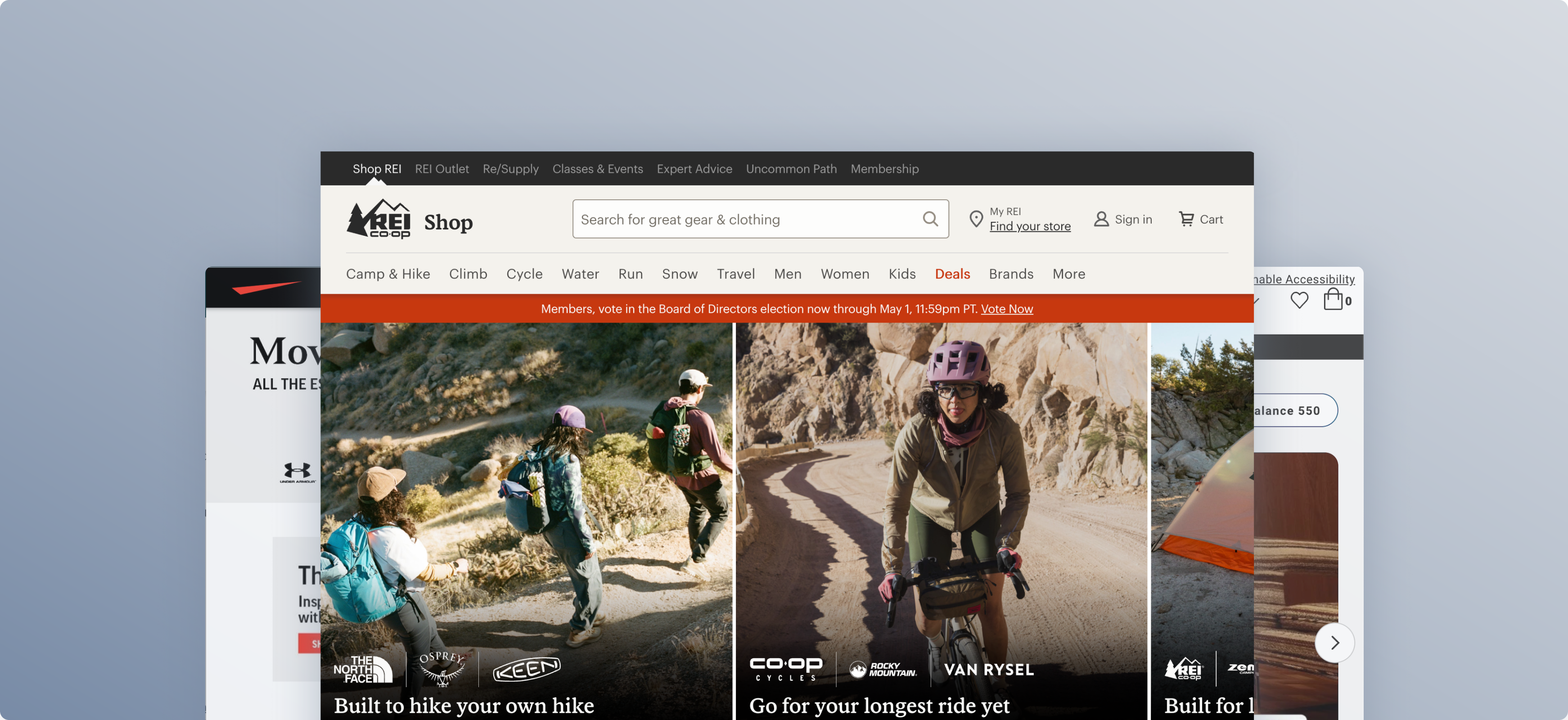Click the heart wishlist icon
The image size is (1568, 720).
[x=1299, y=300]
